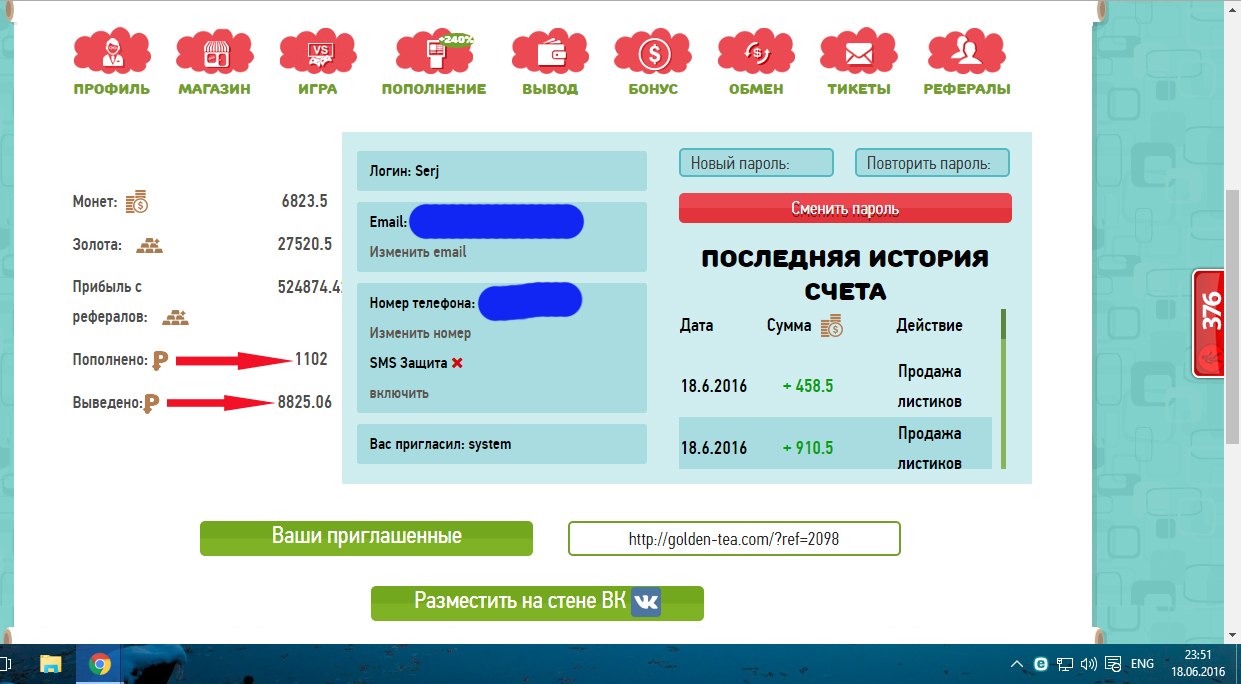The image size is (1241, 684).
Task: Click the red 376 side tab
Action: [x=1209, y=324]
